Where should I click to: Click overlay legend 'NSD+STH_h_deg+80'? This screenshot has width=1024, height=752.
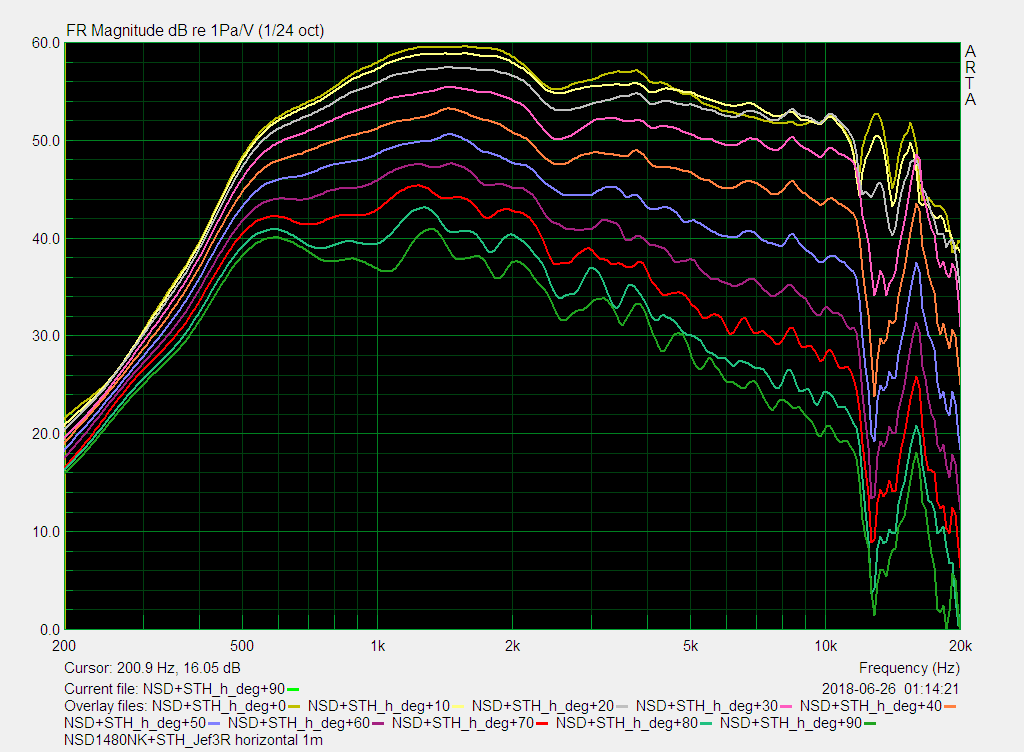(626, 723)
